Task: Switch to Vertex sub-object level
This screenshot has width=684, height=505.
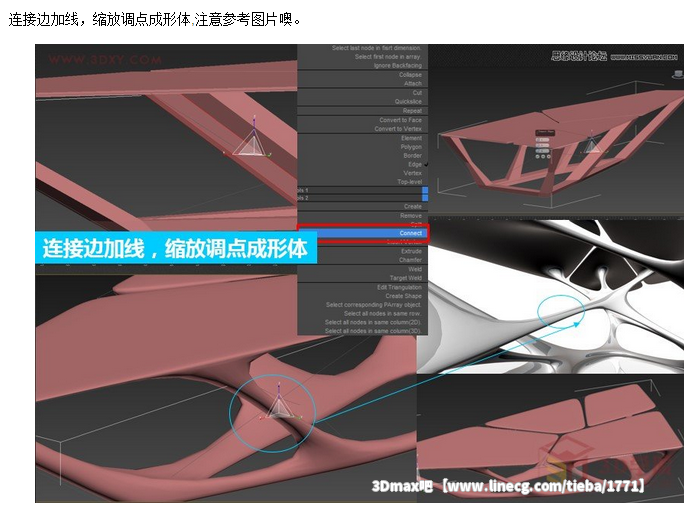Action: 412,173
